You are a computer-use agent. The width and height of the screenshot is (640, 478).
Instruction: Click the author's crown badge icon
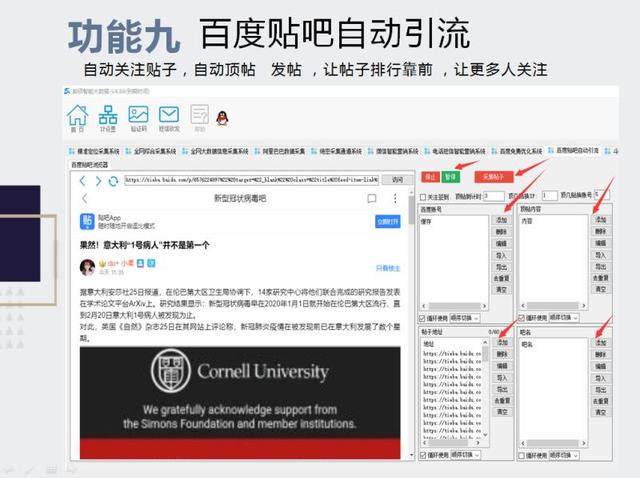[x=102, y=264]
